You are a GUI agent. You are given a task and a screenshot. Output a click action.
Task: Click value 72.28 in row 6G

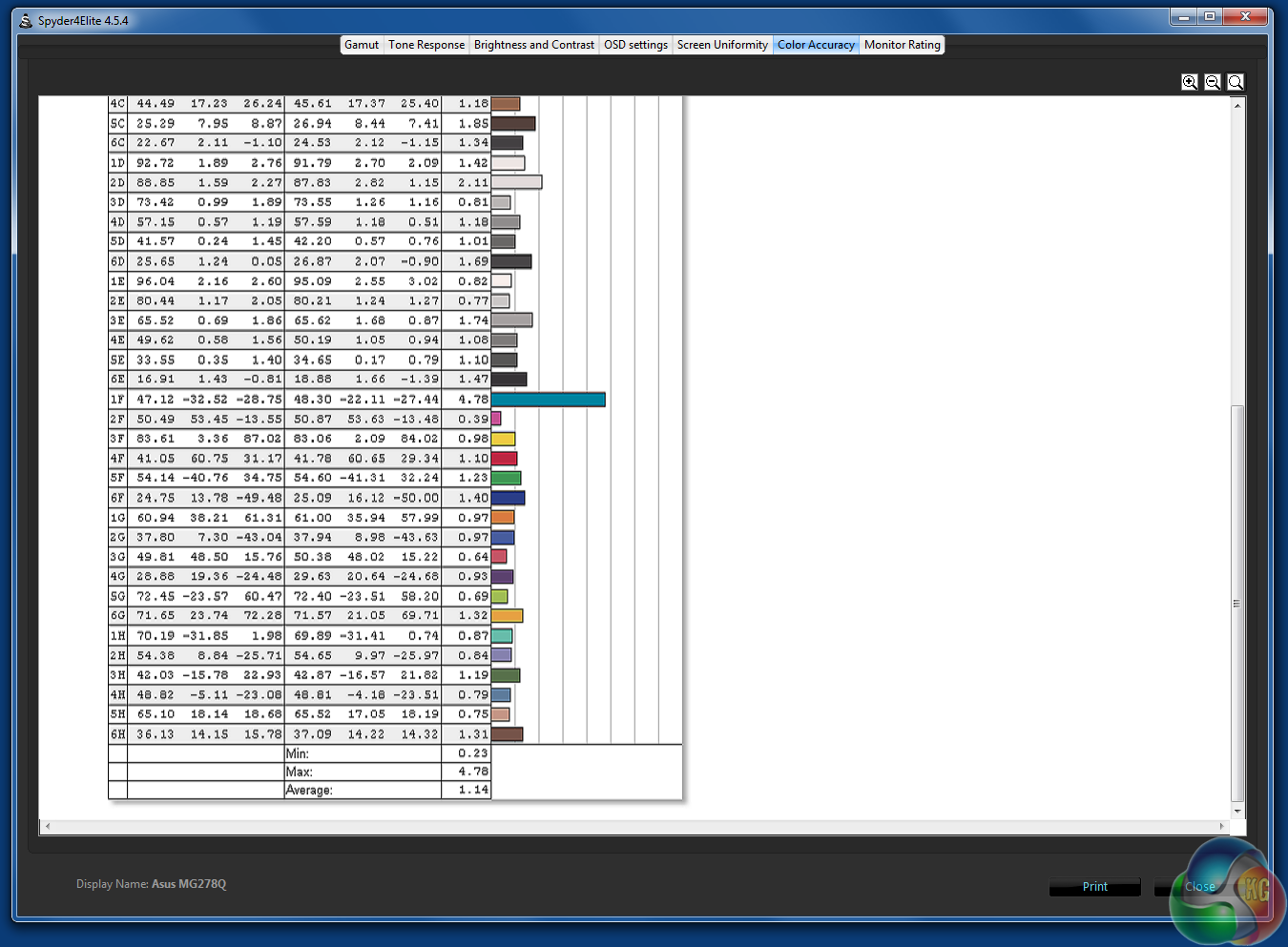point(262,616)
